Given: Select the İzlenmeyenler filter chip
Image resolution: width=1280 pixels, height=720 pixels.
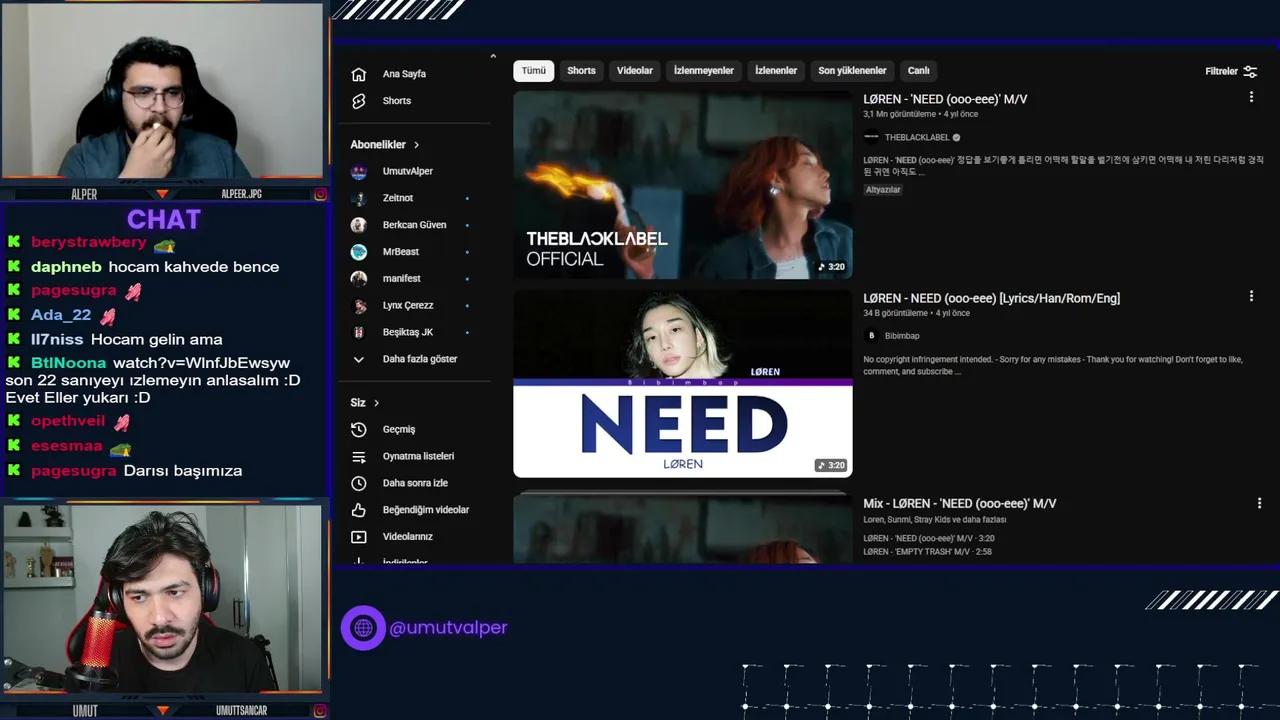Looking at the screenshot, I should pyautogui.click(x=704, y=71).
